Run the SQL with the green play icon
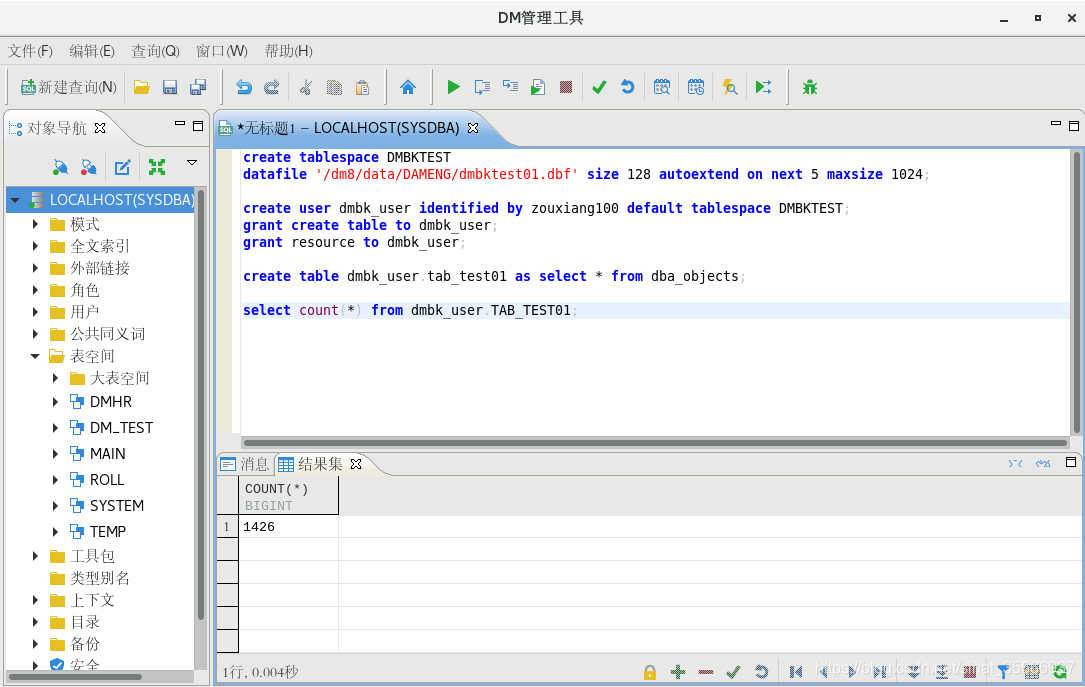Image resolution: width=1085 pixels, height=687 pixels. pyautogui.click(x=453, y=87)
